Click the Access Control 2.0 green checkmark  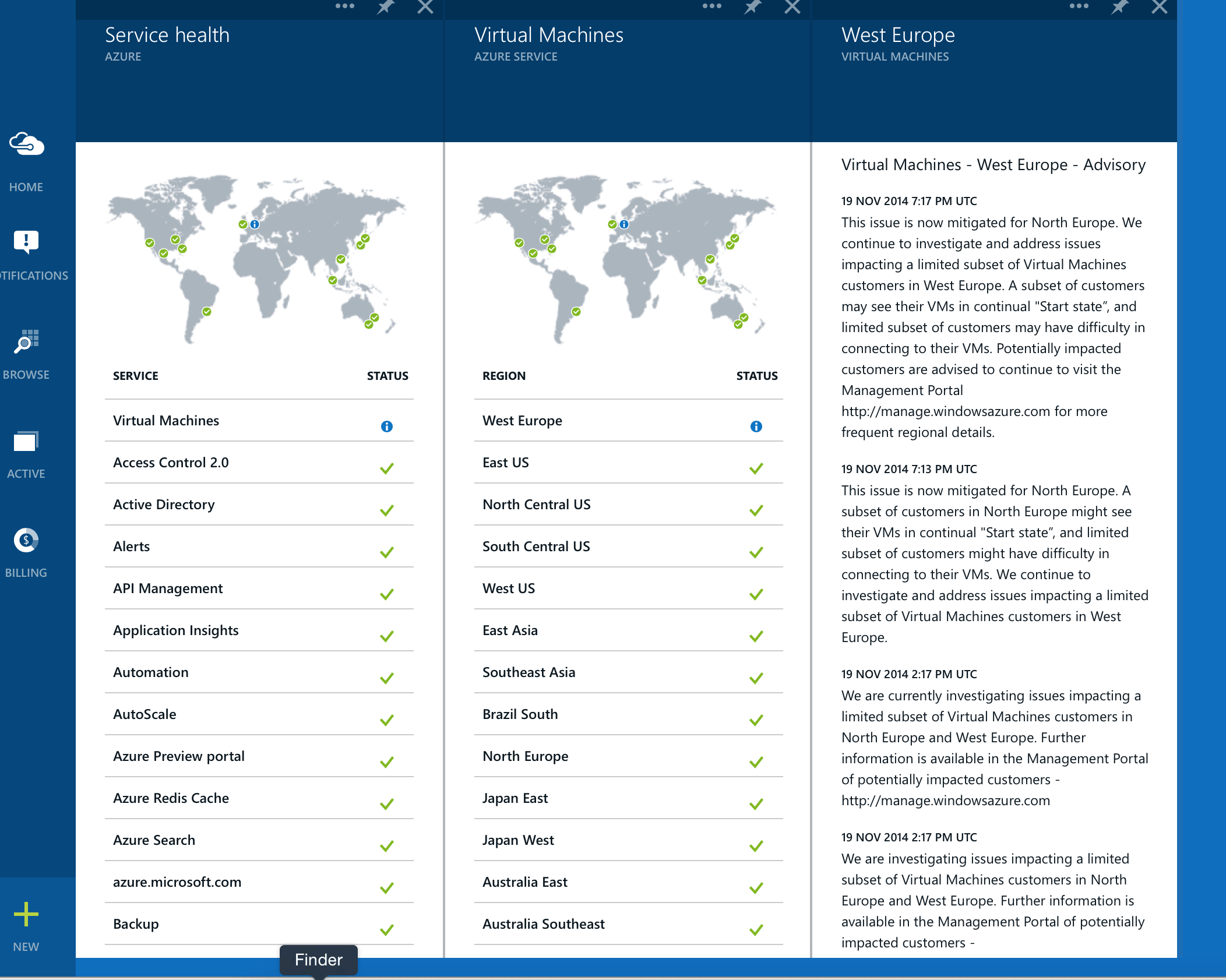coord(387,468)
